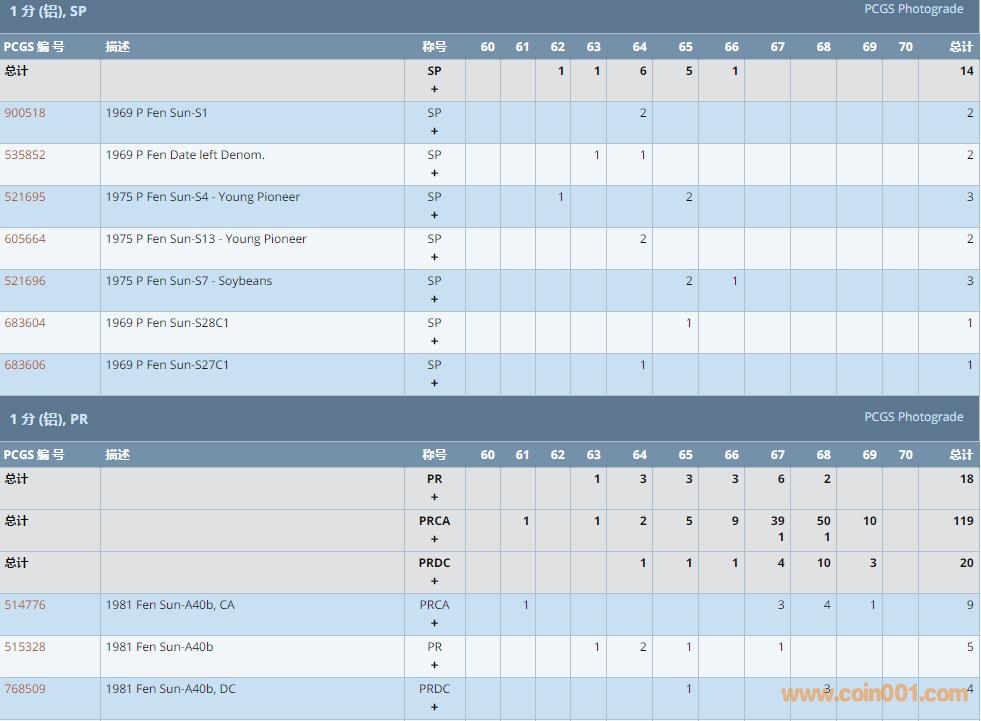Screen dimensions: 981x721
Task: Expand plus sign for Sun-S7 Soybeans row
Action: 434,299
